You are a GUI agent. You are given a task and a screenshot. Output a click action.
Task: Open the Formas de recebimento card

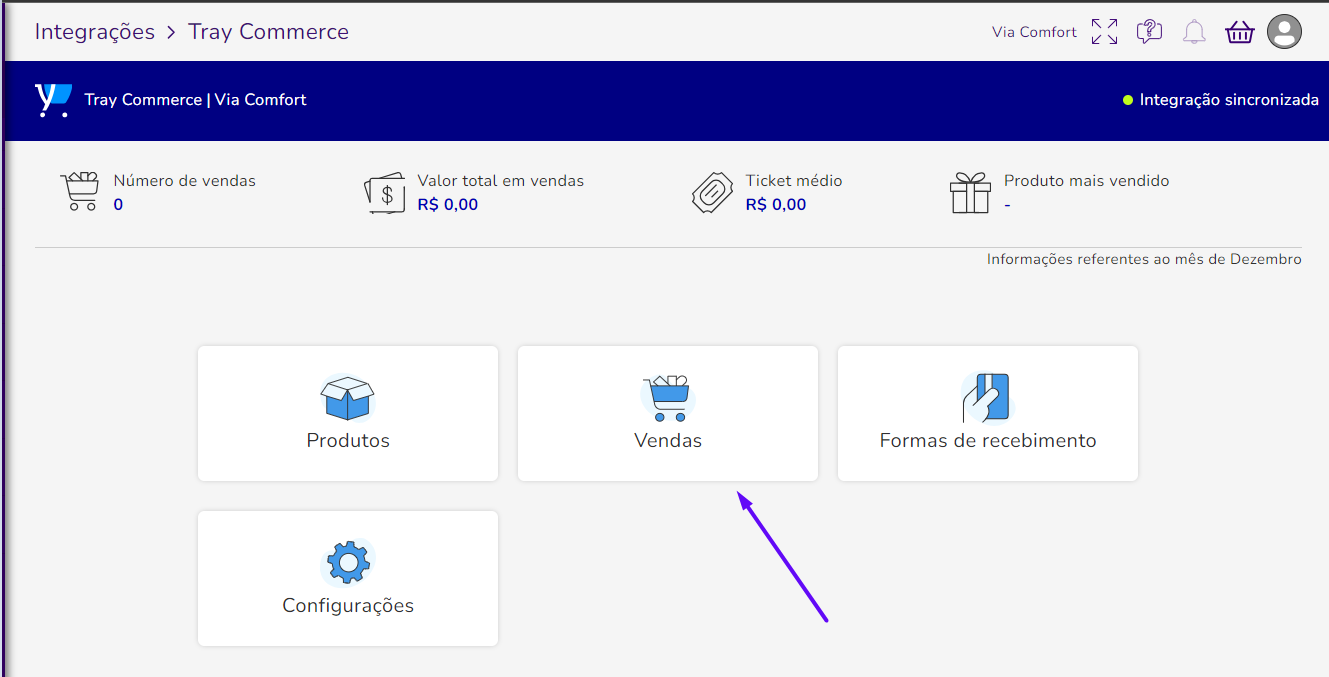click(x=988, y=413)
